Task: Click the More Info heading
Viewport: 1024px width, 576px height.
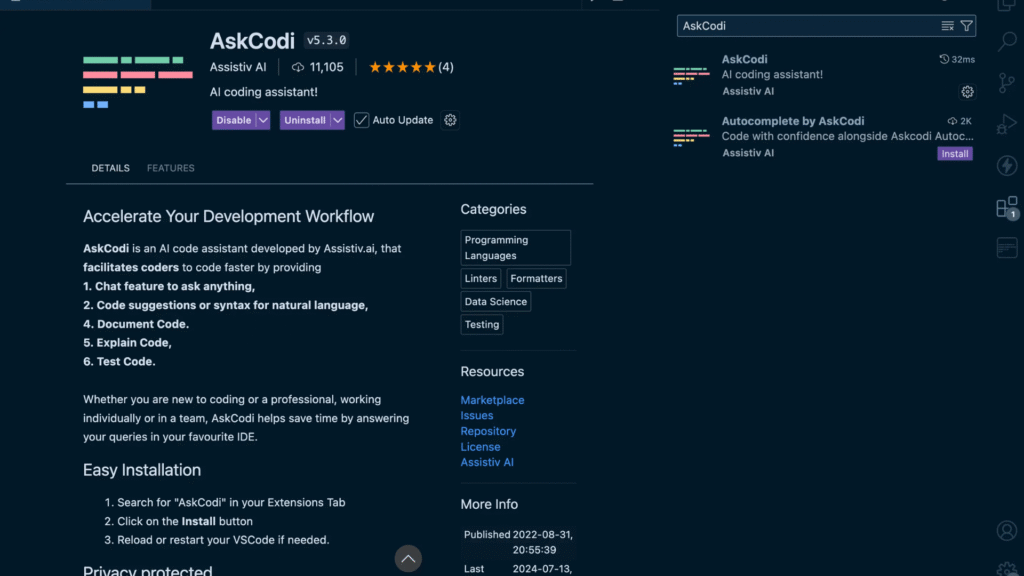Action: pyautogui.click(x=489, y=505)
